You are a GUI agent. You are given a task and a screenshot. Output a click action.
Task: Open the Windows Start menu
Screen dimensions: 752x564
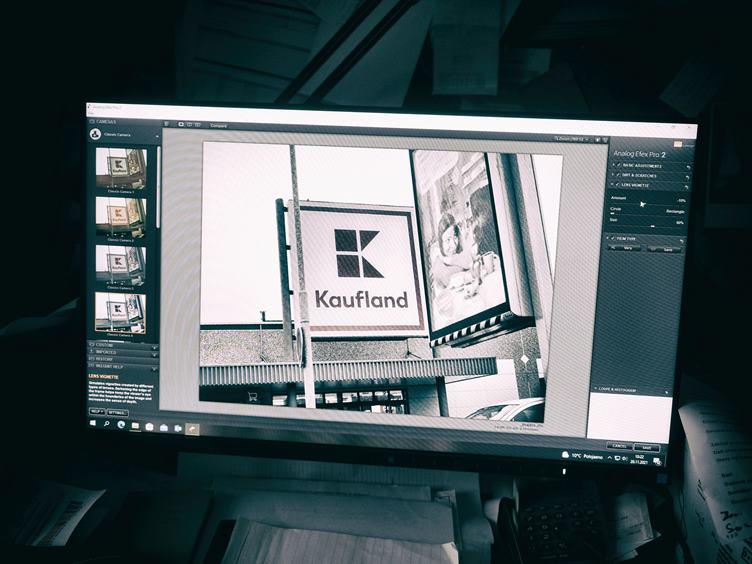click(x=93, y=423)
